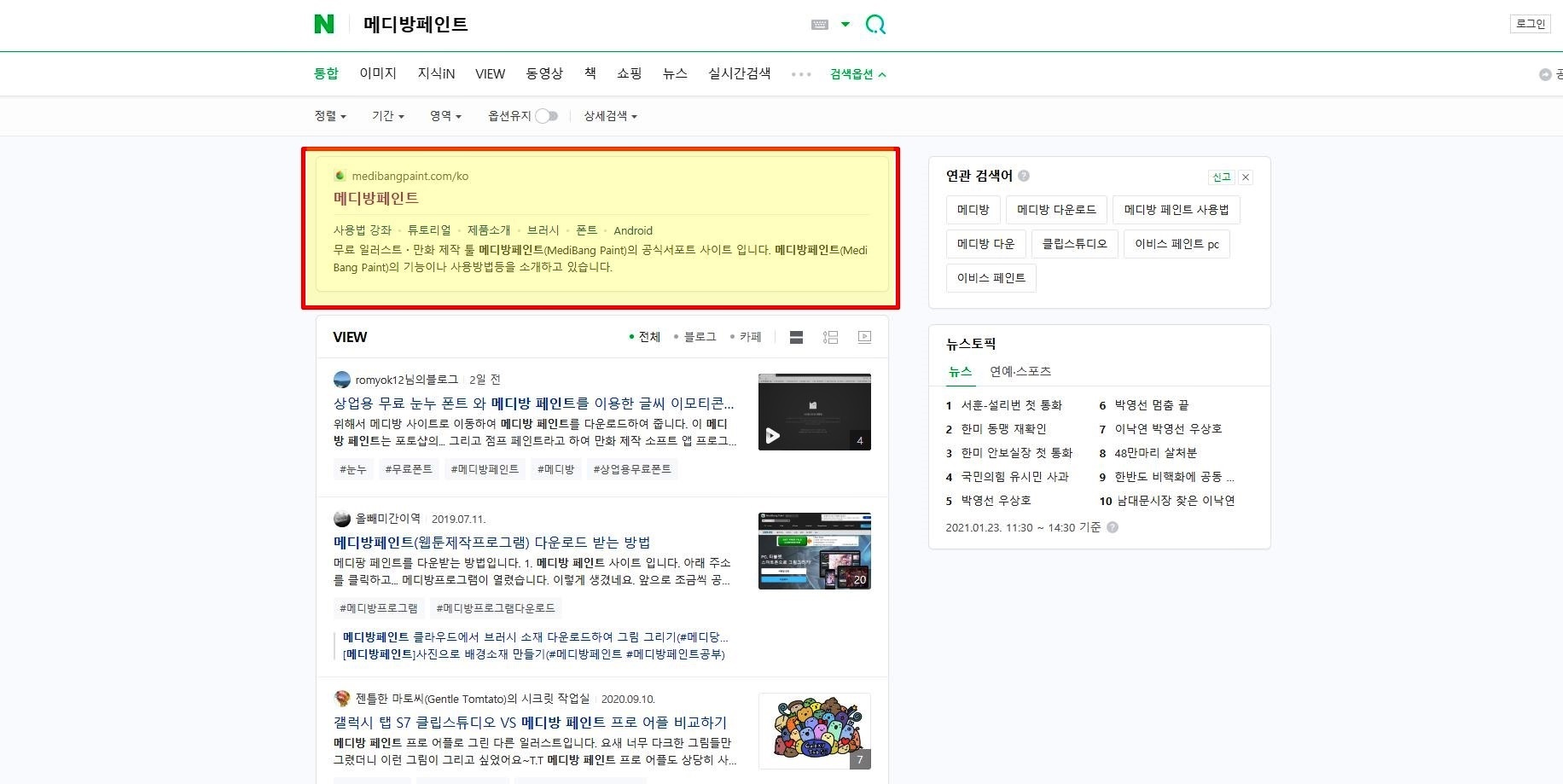Switch to 연예·스포츠 tab in 뉴스토픽
This screenshot has height=784, width=1563.
coord(1020,371)
